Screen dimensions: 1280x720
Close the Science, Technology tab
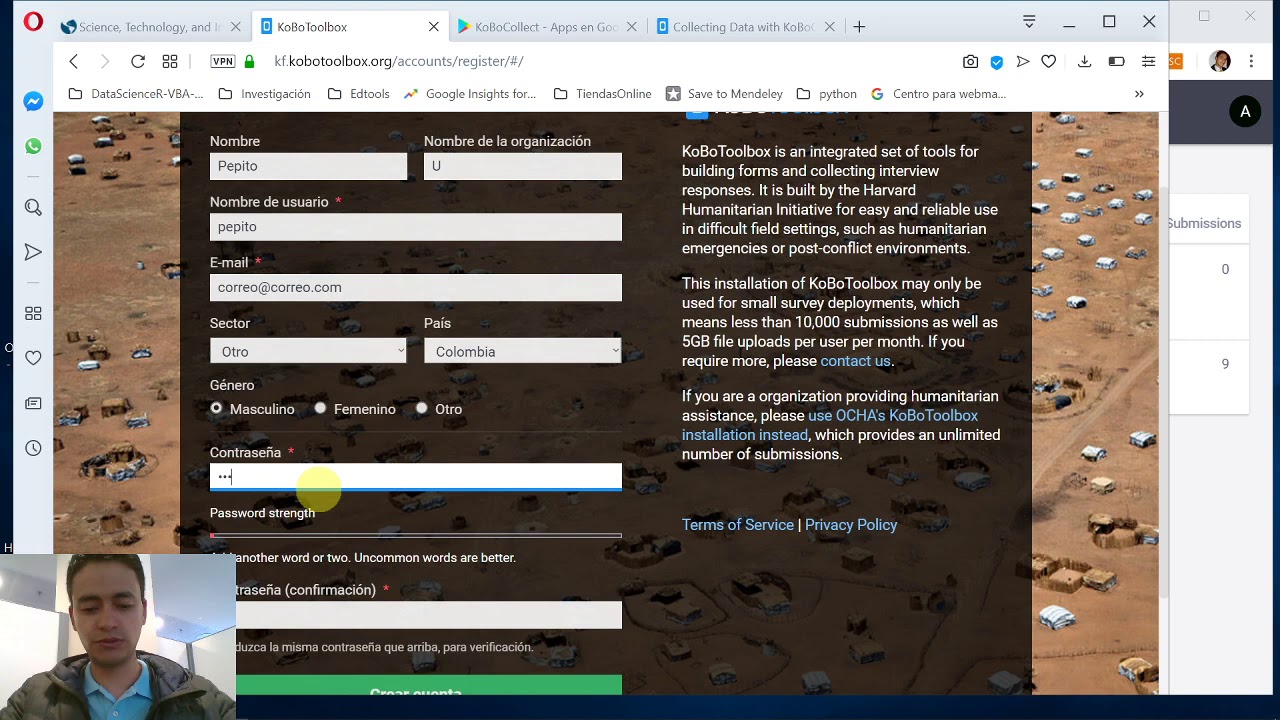tap(237, 27)
